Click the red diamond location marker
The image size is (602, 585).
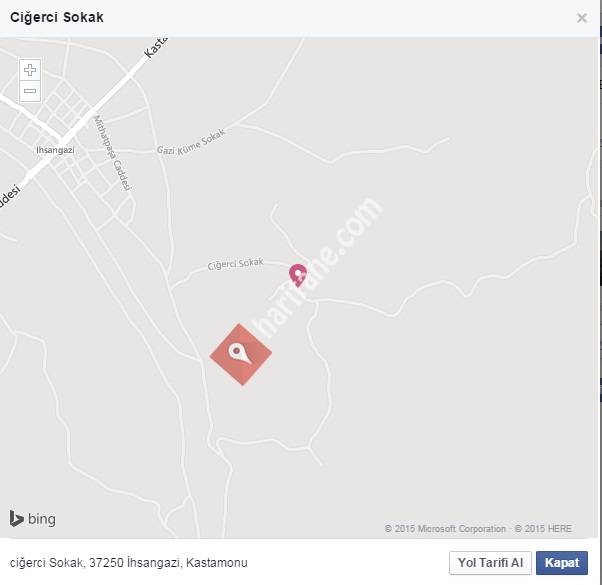(240, 354)
